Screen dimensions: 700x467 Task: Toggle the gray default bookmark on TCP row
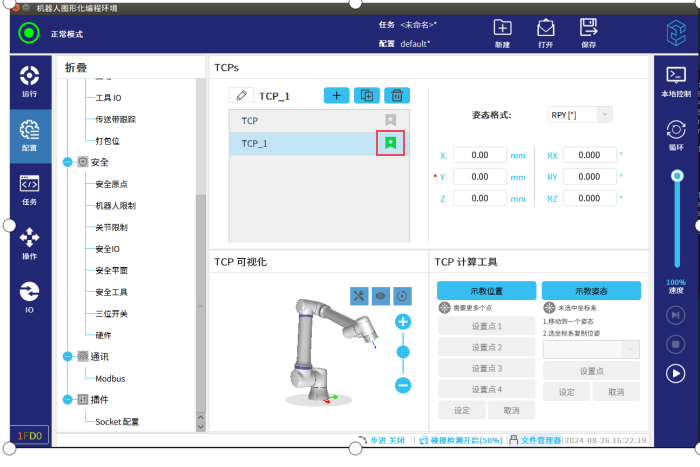391,120
